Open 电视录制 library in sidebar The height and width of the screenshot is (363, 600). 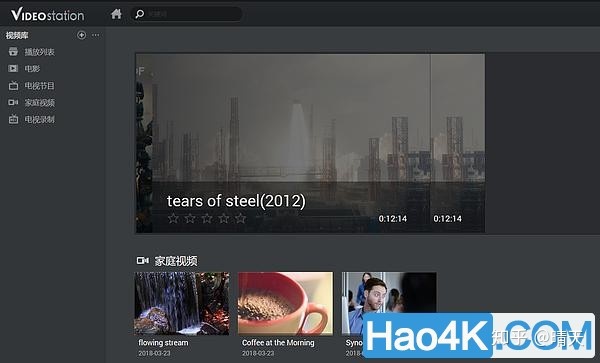point(40,119)
